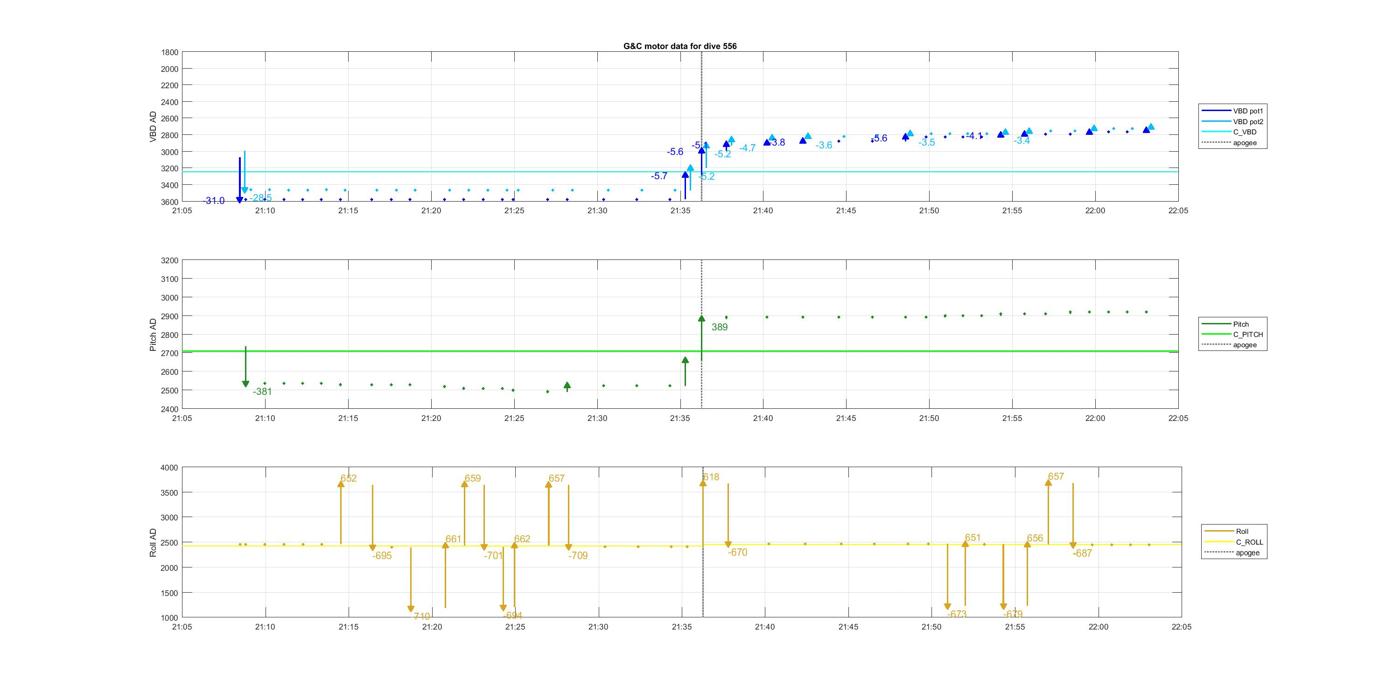Screen dimensions: 1400x693
Task: Click the '-5.7' VBD data label
Action: click(x=659, y=176)
